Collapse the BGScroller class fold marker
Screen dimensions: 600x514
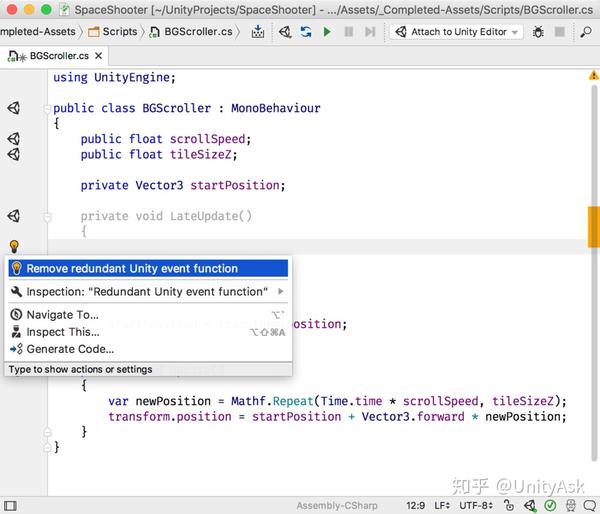[x=47, y=109]
